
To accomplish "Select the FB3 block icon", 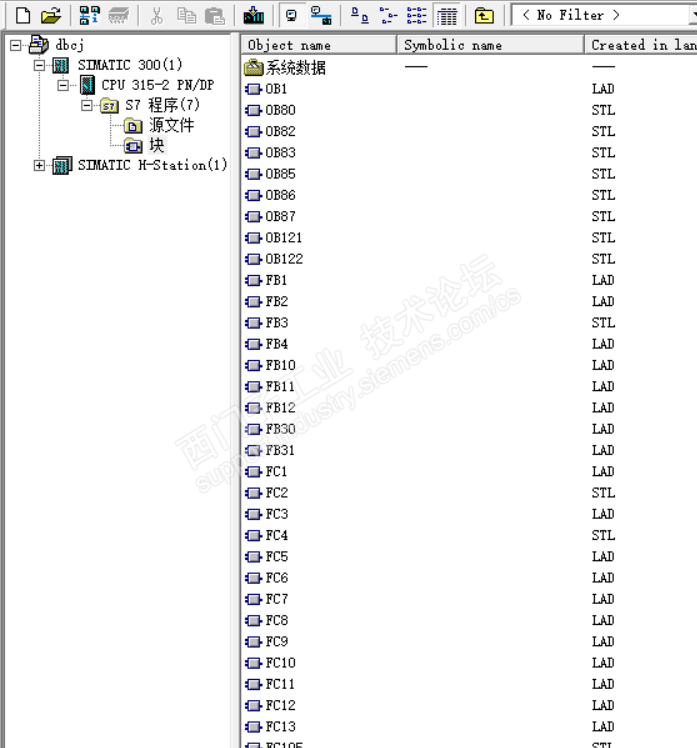I will coord(253,323).
